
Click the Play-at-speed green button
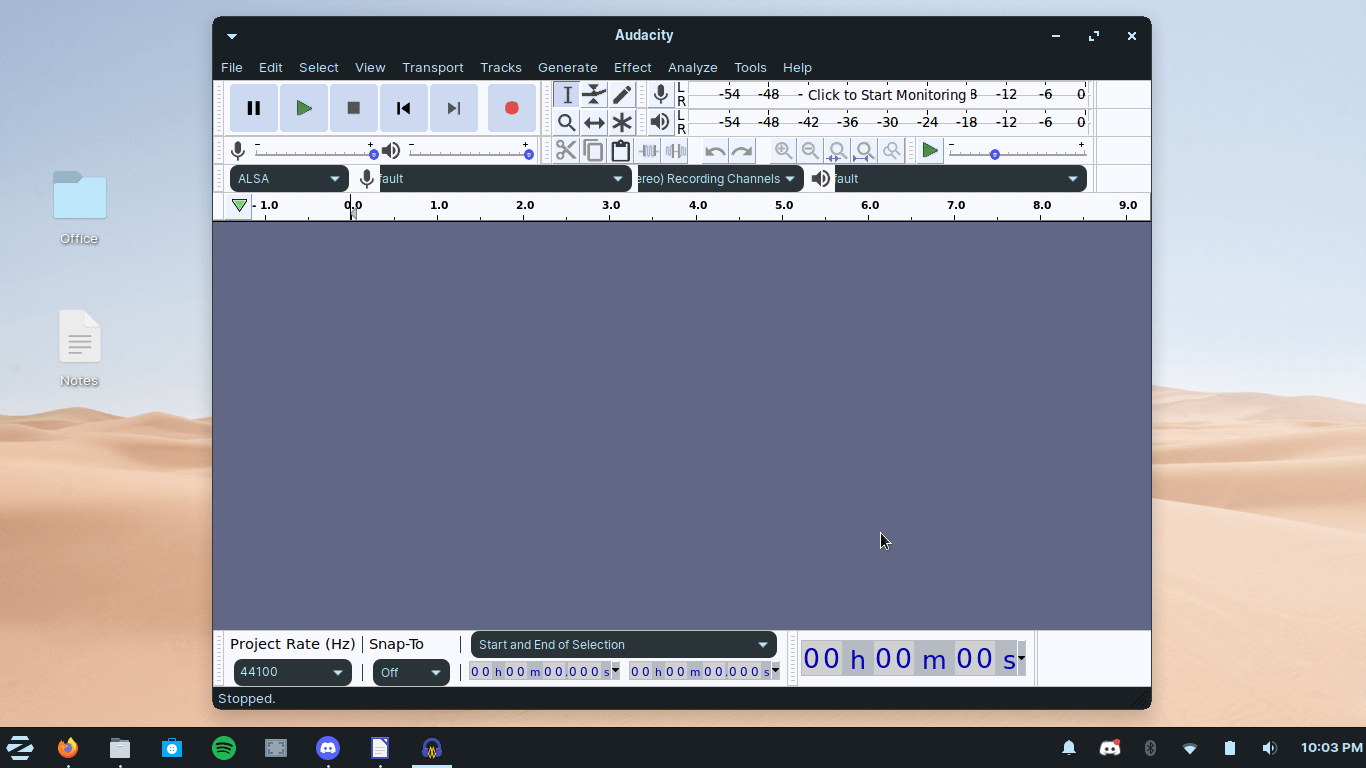pos(930,151)
